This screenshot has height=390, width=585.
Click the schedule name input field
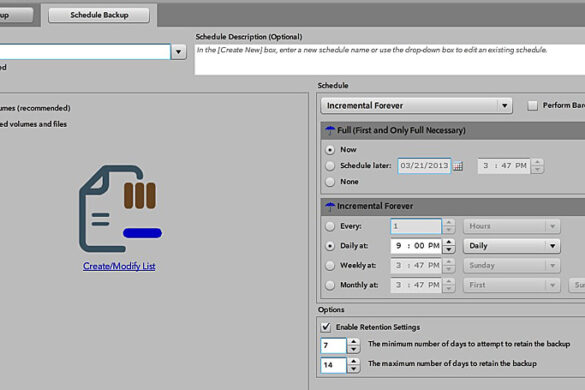point(85,52)
